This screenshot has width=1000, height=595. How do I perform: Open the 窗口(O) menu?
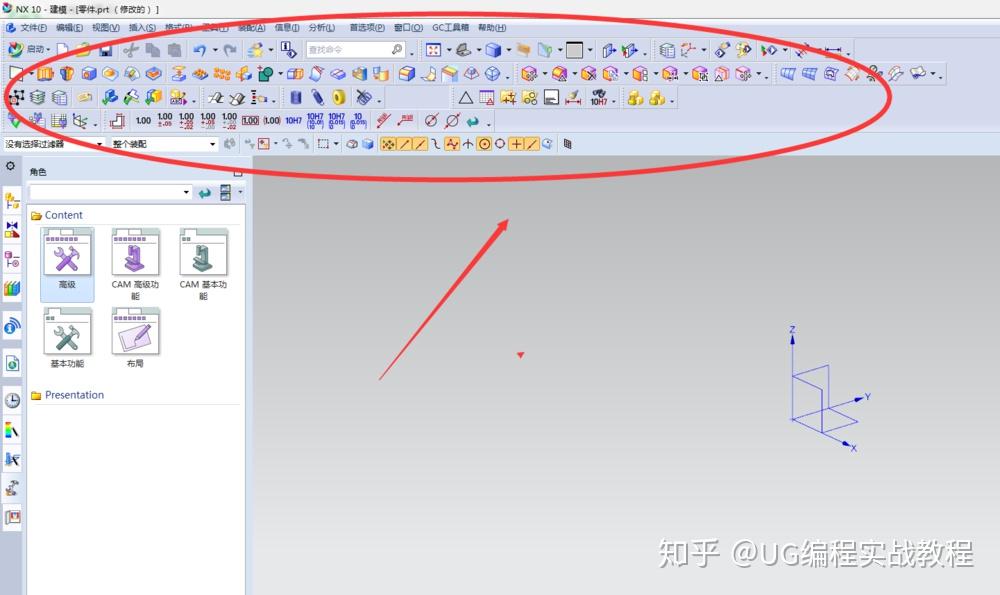408,27
